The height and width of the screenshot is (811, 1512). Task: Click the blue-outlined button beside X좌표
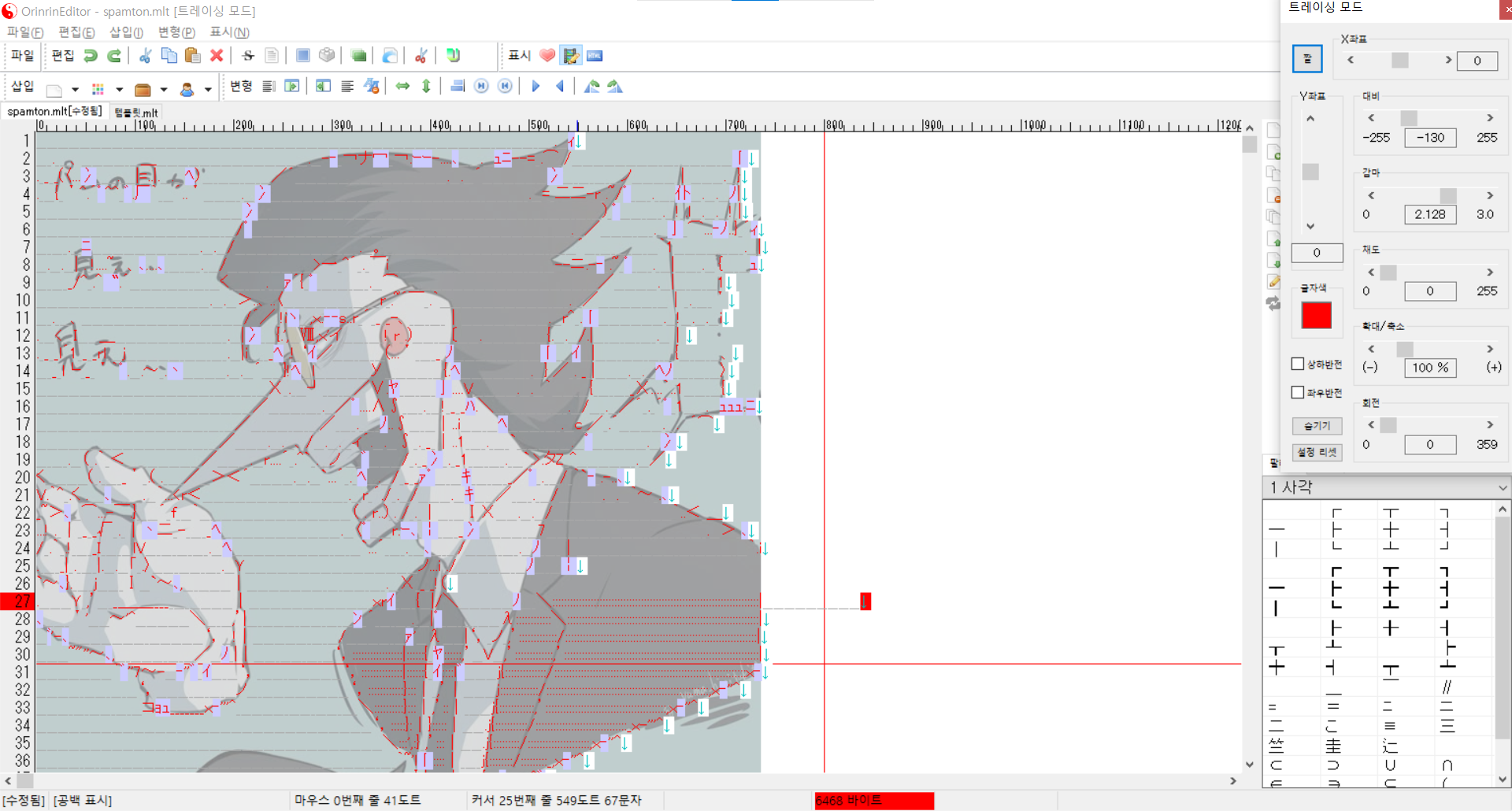1307,59
